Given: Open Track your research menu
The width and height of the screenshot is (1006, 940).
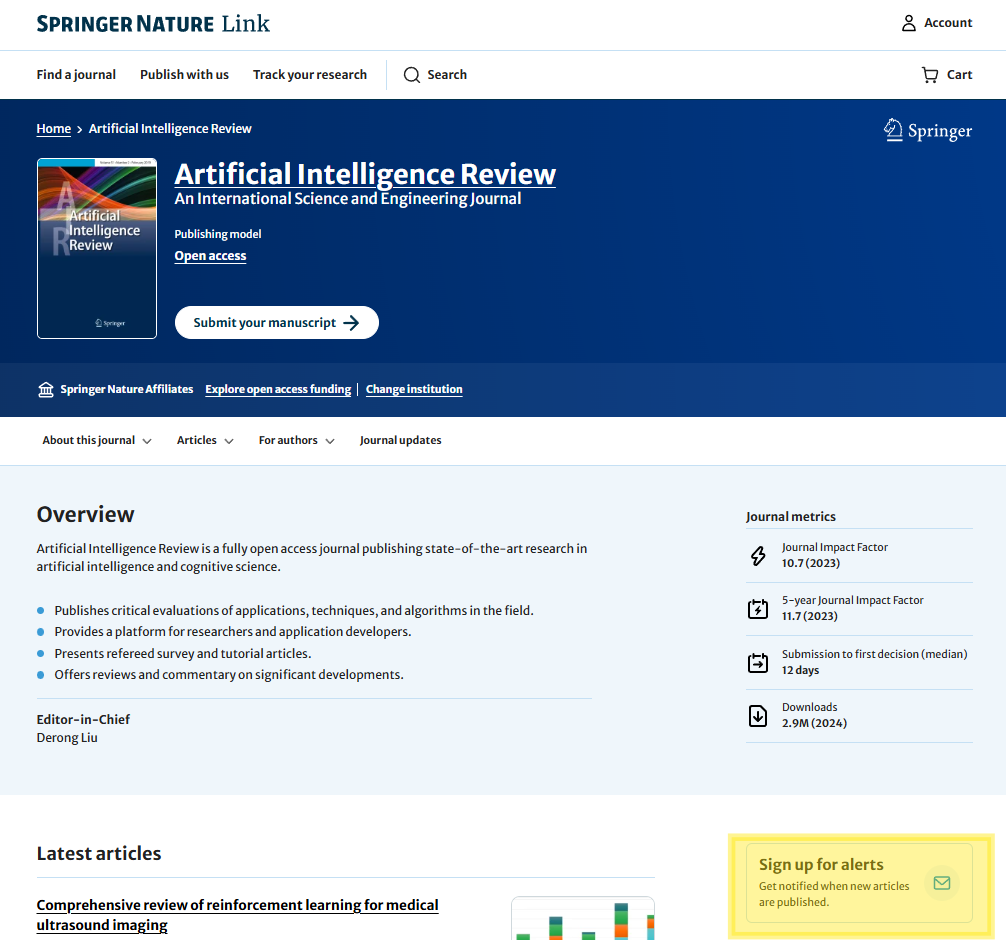Looking at the screenshot, I should [310, 74].
